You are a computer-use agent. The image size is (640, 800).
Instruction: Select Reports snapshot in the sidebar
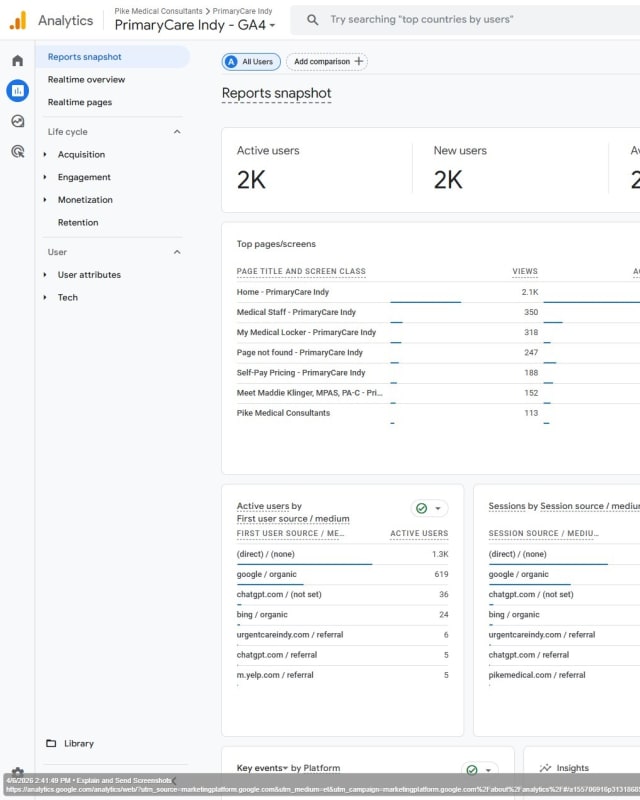[112, 57]
